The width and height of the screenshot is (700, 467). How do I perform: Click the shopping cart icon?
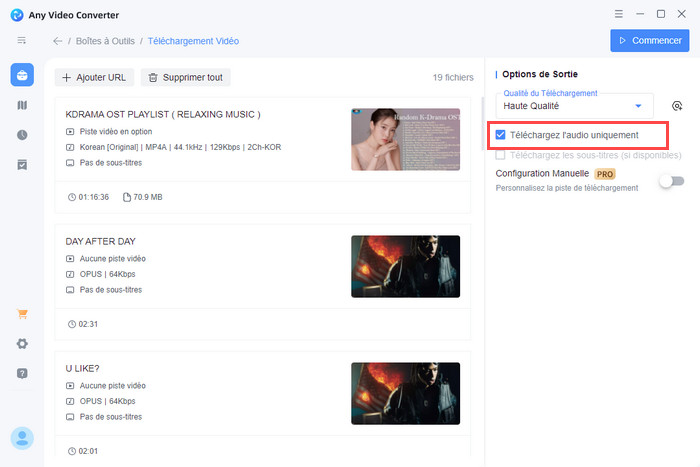[22, 314]
